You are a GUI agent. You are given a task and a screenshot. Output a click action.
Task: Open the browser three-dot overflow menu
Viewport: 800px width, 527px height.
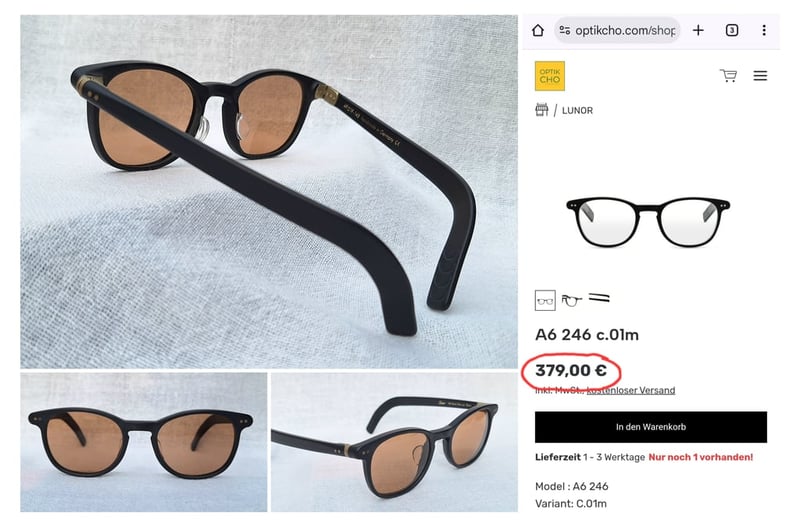tap(764, 30)
